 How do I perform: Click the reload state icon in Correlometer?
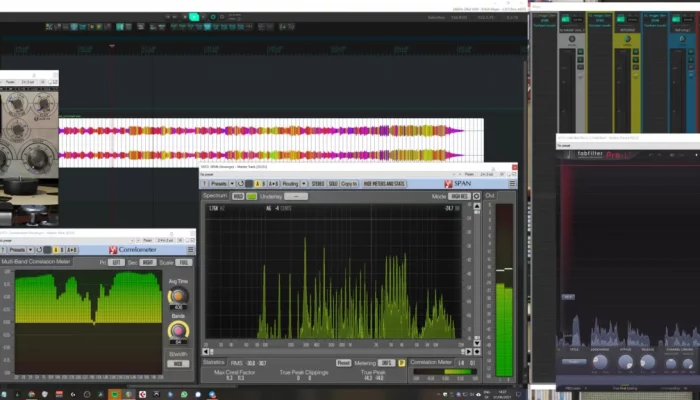pyautogui.click(x=39, y=250)
